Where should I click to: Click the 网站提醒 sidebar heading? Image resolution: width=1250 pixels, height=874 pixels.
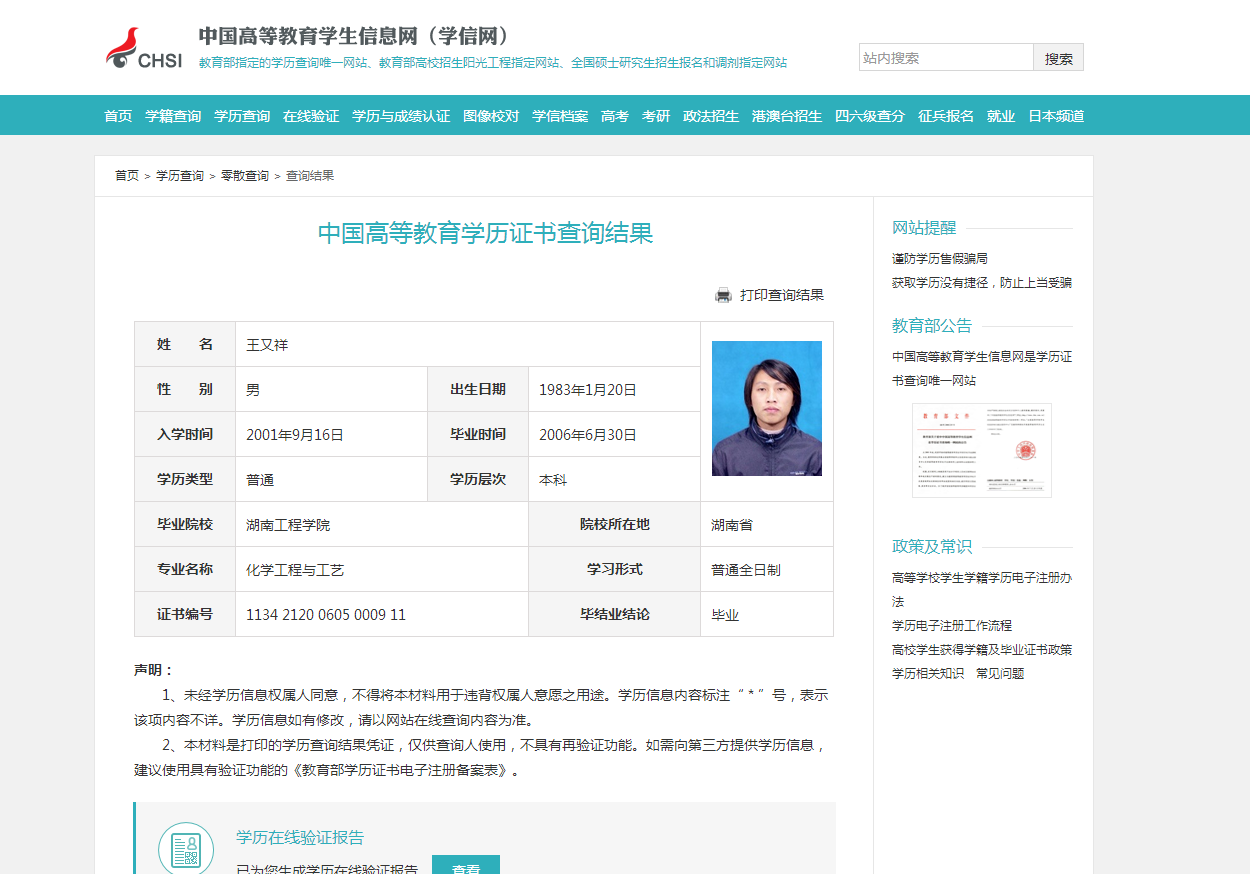[924, 228]
